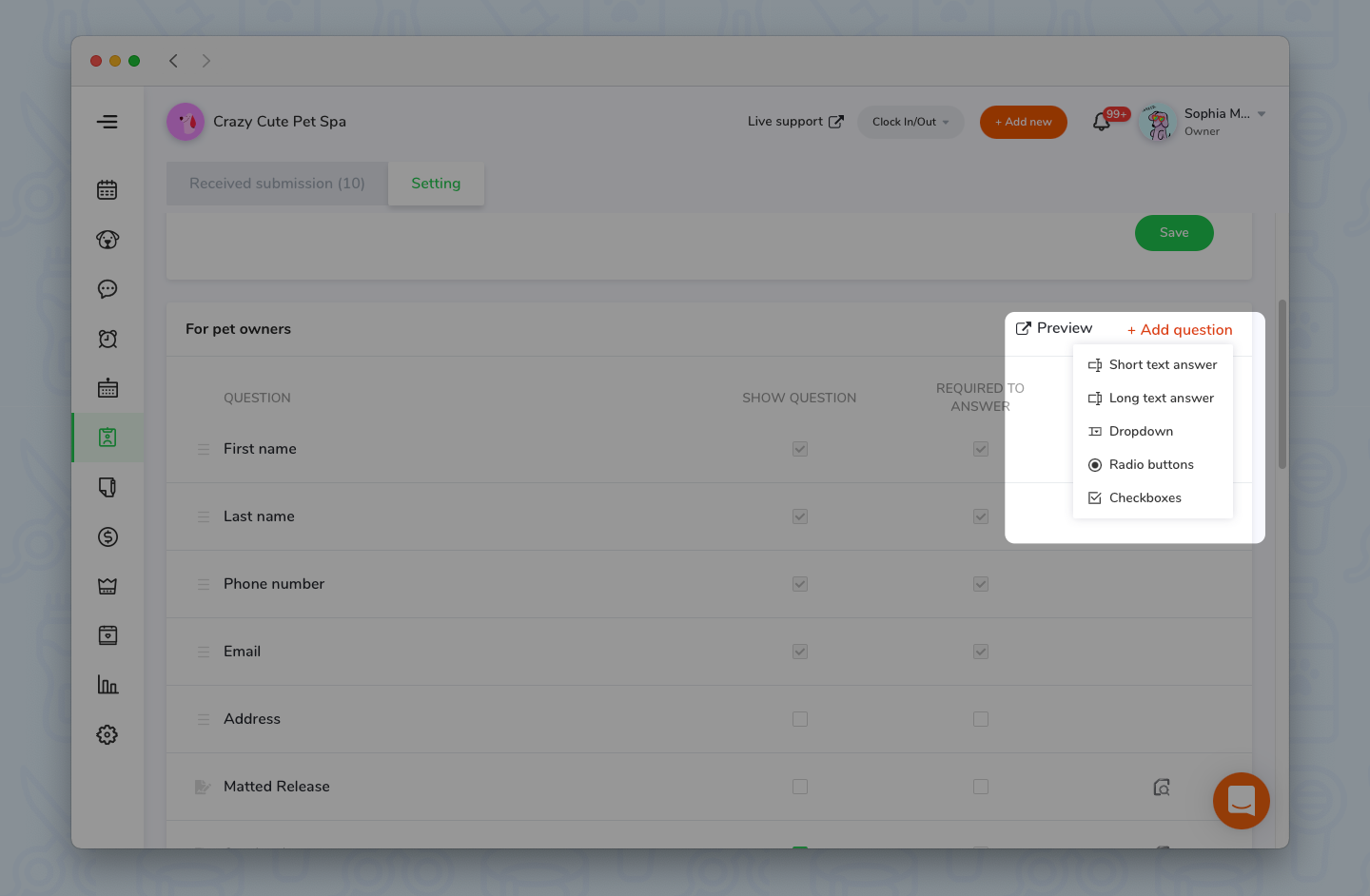This screenshot has height=896, width=1370.
Task: Grab the Address drag handle
Action: tap(203, 719)
